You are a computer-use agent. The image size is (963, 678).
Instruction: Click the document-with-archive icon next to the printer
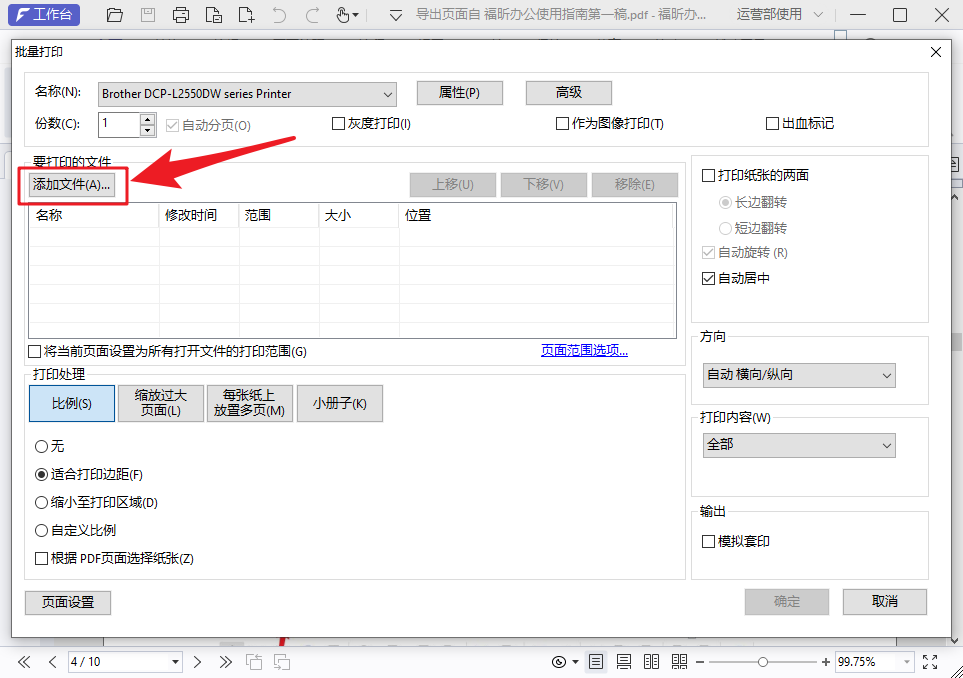click(x=214, y=15)
